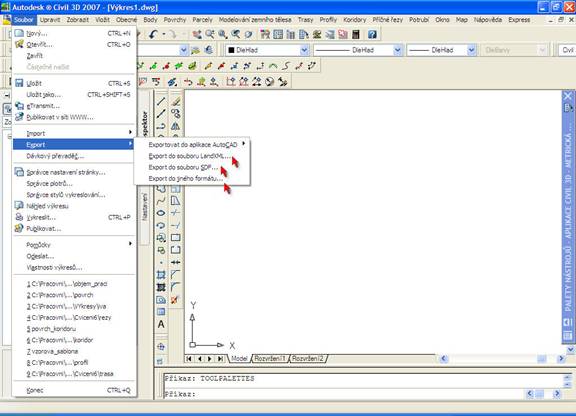Open the Nápověda menu
This screenshot has width=576, height=416.
(x=488, y=19)
